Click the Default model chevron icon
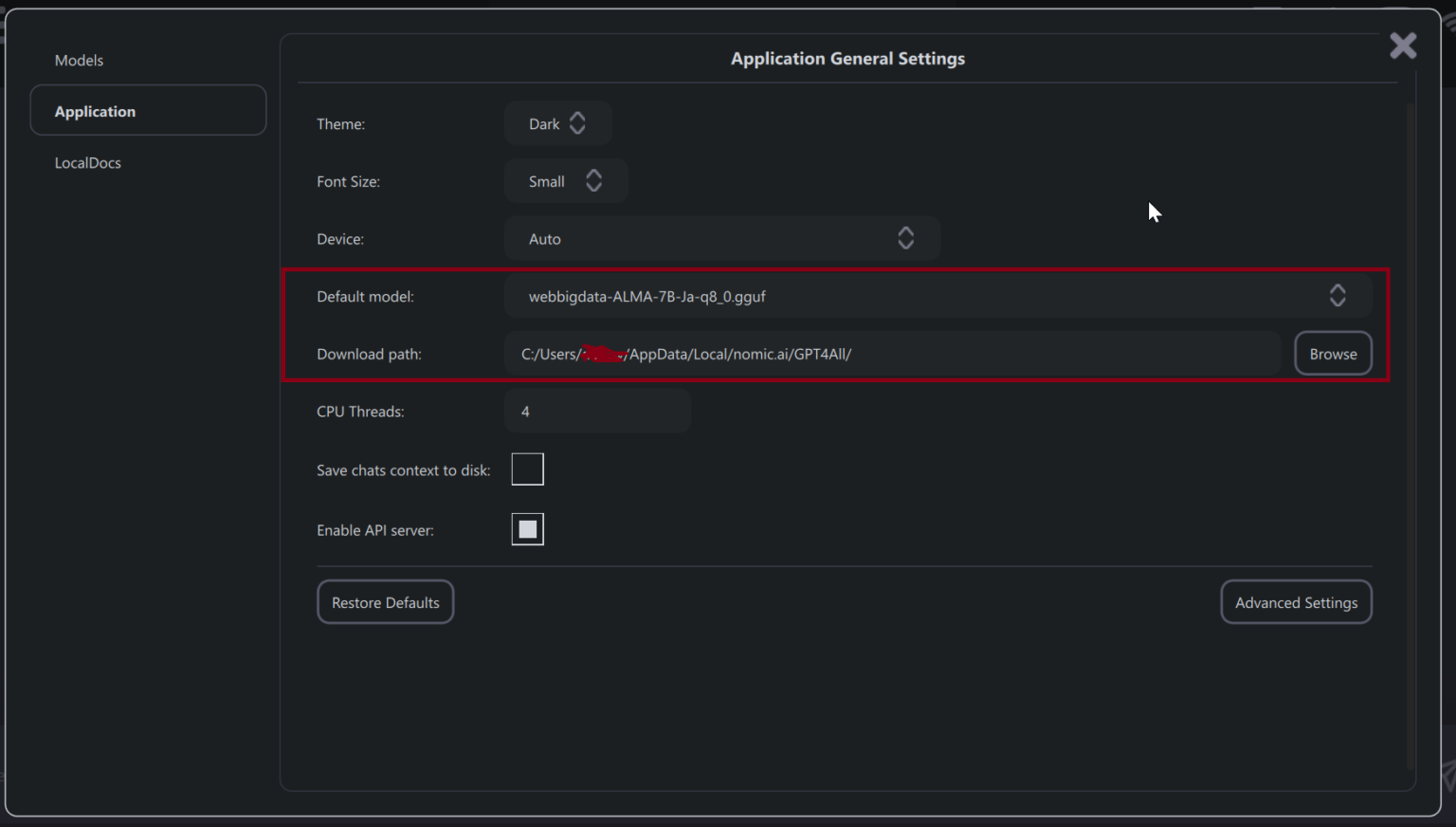Screen dimensions: 1456x827 1337,295
